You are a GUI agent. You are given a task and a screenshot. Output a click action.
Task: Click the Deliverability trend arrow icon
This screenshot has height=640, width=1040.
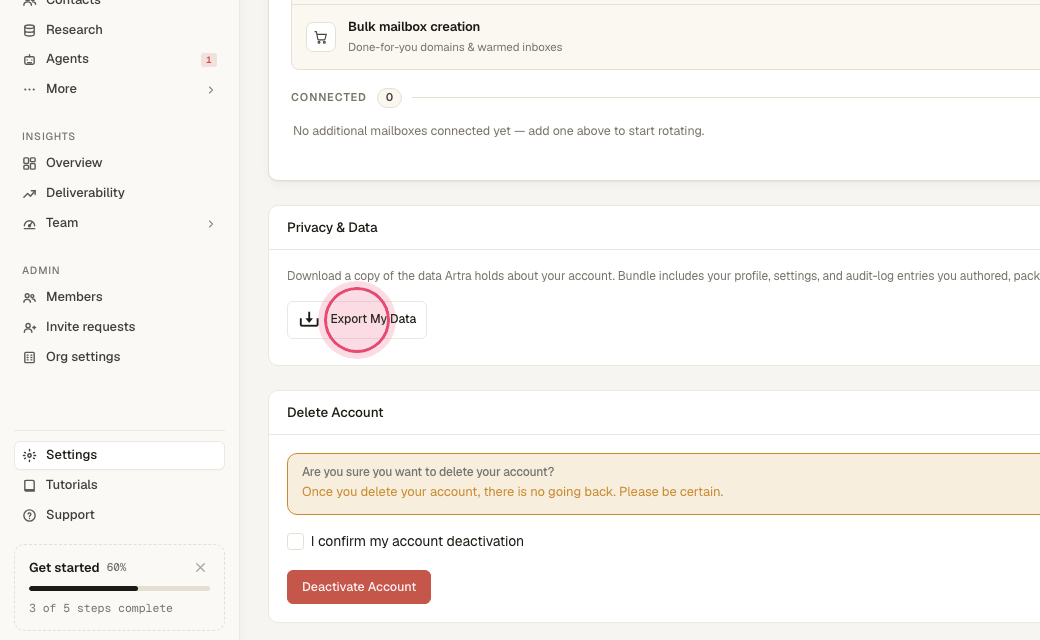(x=29, y=194)
